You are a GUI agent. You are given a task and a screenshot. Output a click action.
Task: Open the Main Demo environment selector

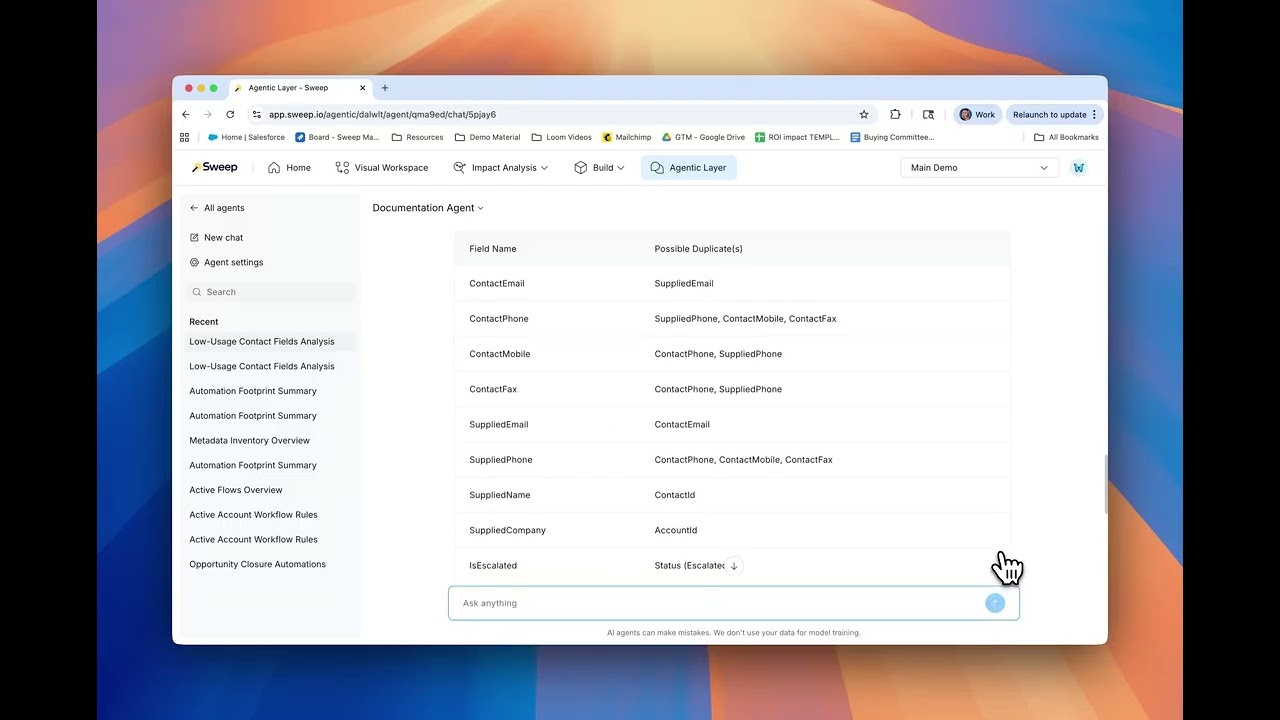click(x=977, y=167)
